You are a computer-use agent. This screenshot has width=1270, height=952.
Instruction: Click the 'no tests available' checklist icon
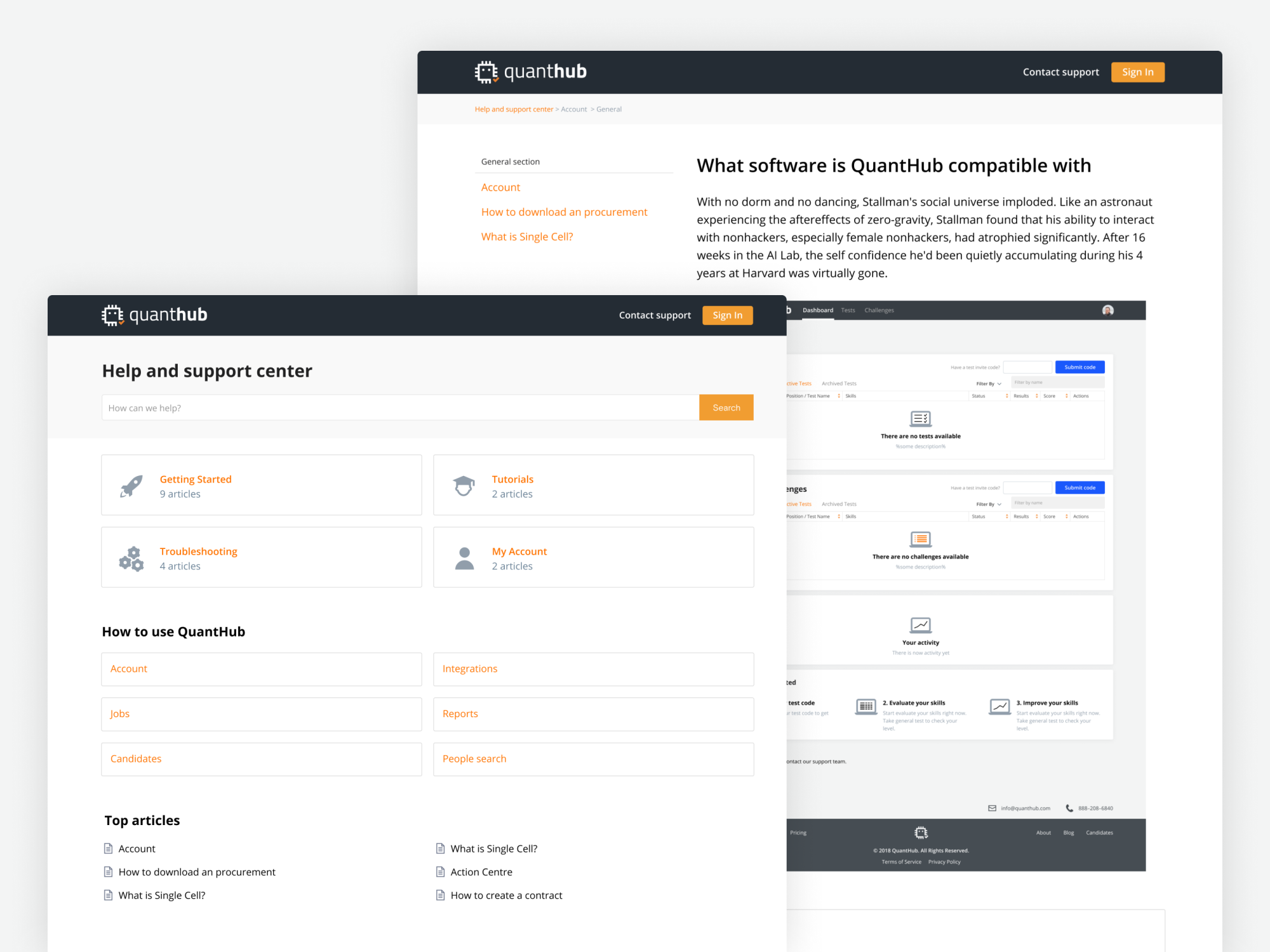tap(921, 418)
